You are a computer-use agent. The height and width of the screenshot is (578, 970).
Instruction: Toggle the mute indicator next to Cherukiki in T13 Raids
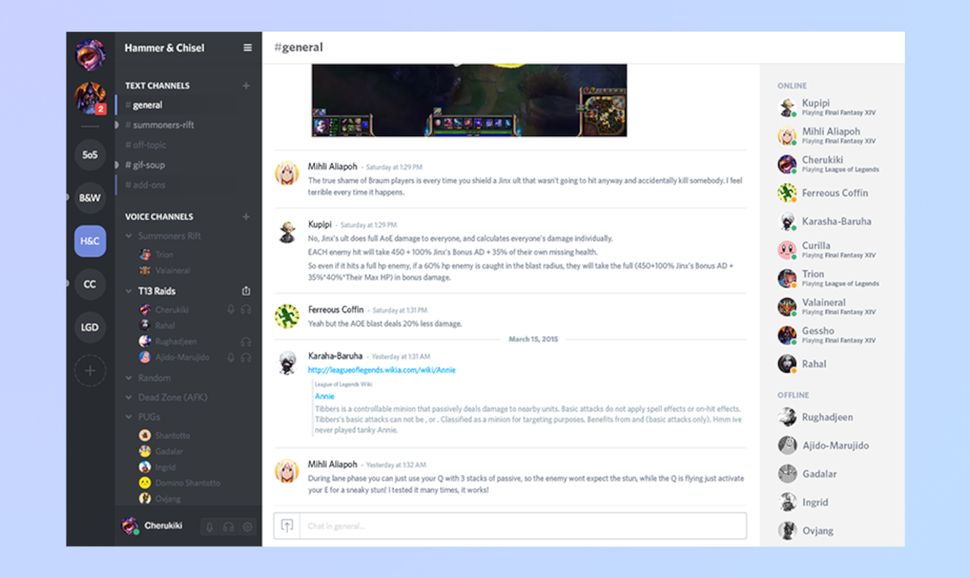(232, 311)
